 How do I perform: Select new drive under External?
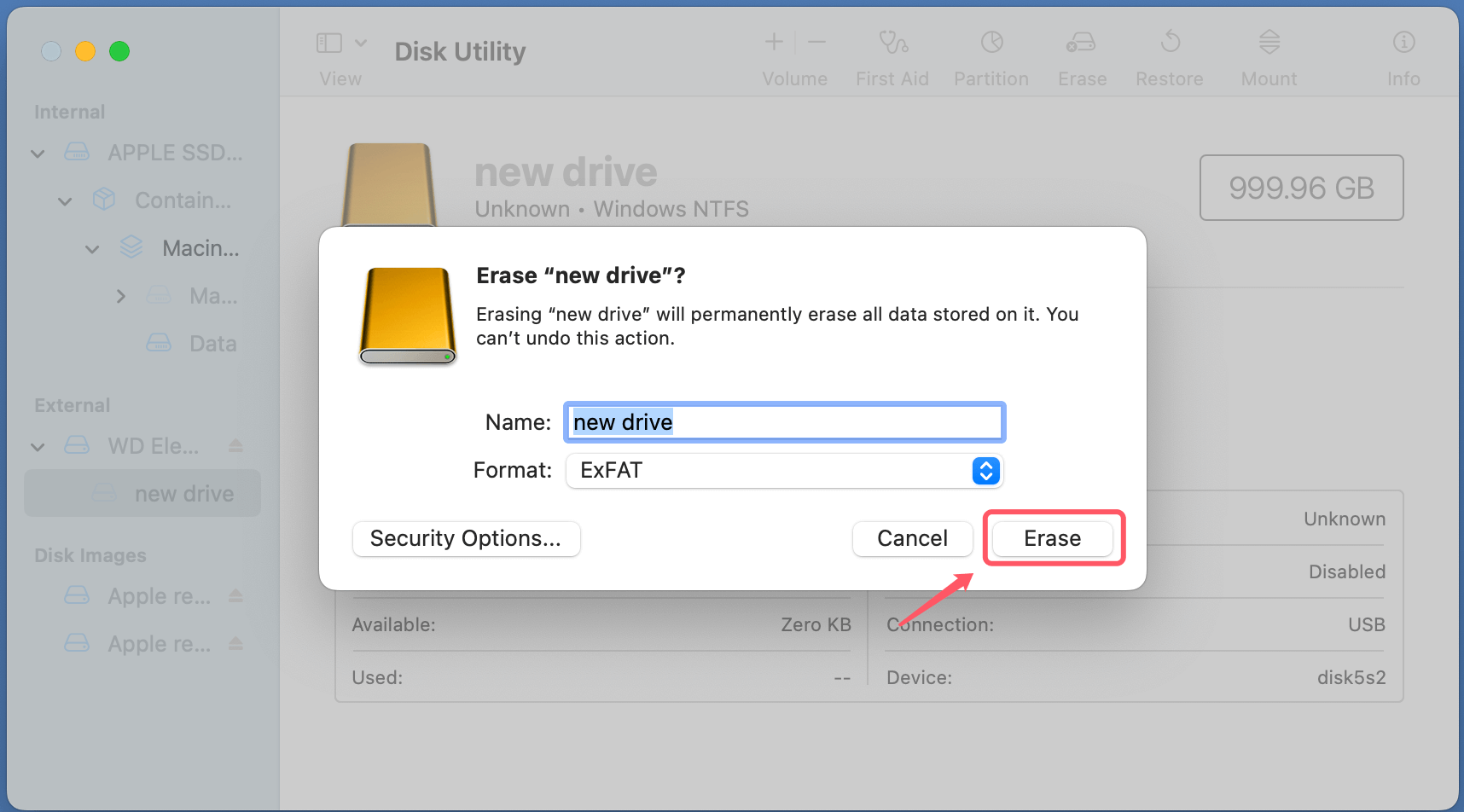[x=183, y=493]
